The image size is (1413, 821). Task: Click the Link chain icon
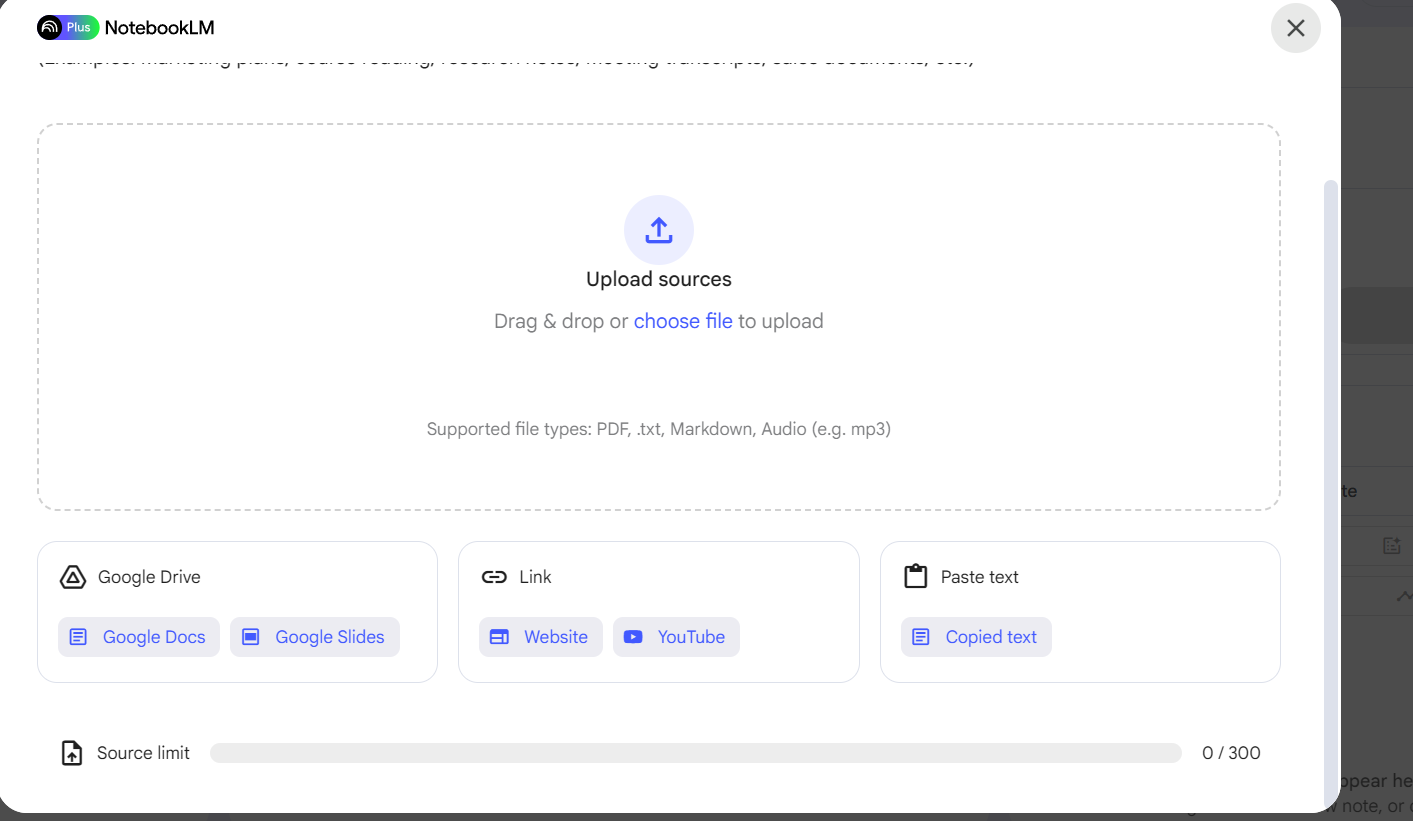click(x=494, y=577)
